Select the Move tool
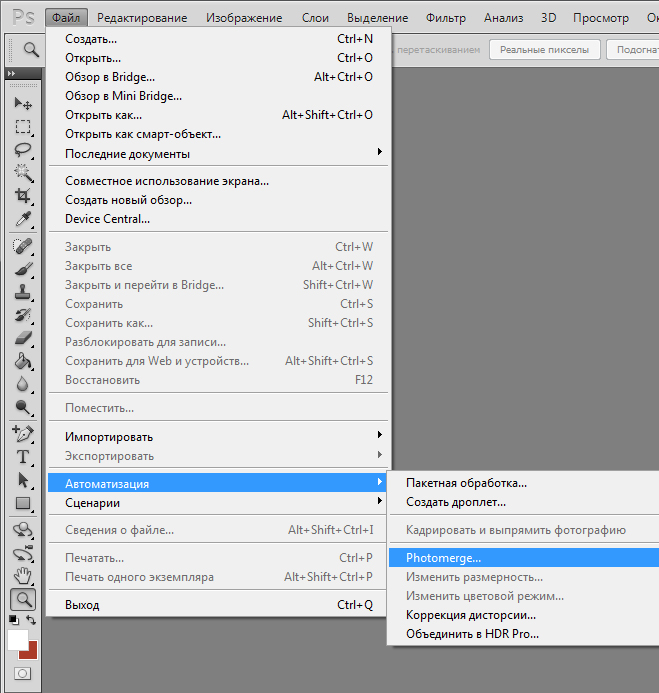The height and width of the screenshot is (693, 659). [x=23, y=103]
